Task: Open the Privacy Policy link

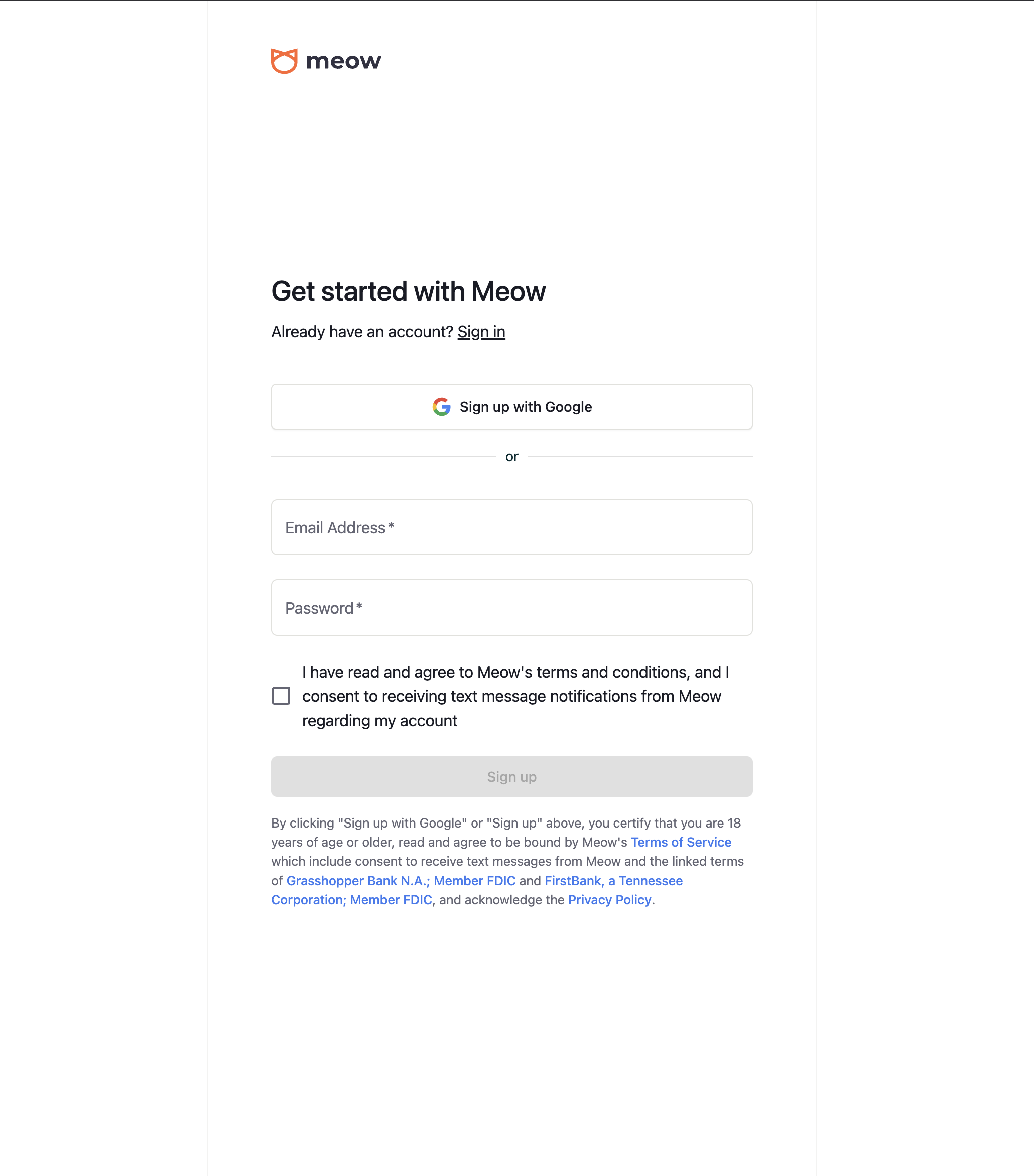Action: tap(609, 900)
